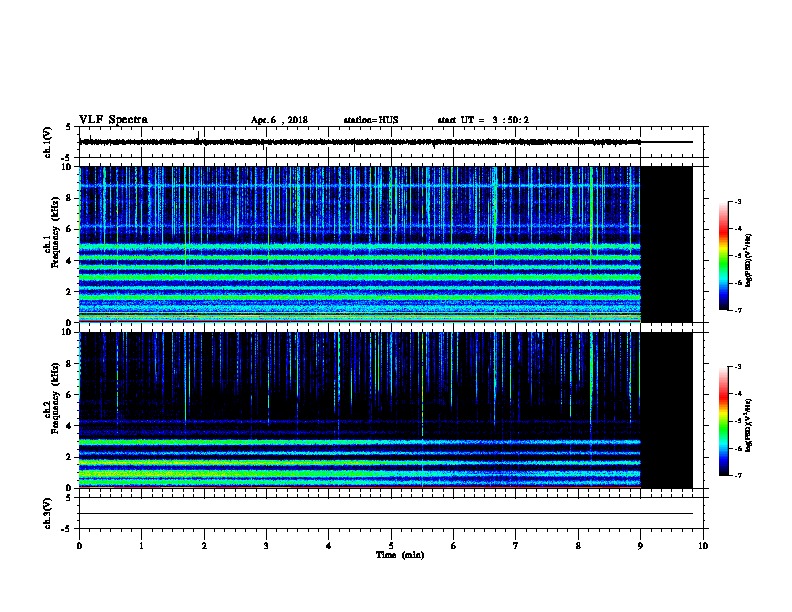Click inside the ch.2 spectrogram panel

[386, 410]
